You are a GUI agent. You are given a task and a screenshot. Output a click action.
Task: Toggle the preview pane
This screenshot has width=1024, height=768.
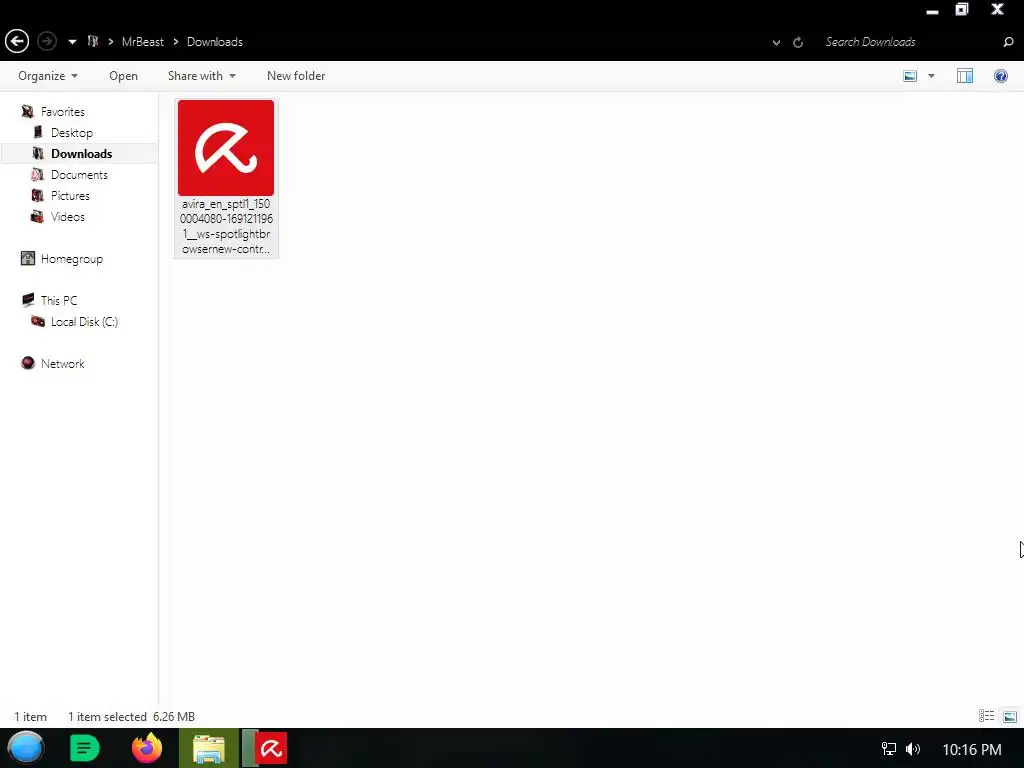pos(965,76)
